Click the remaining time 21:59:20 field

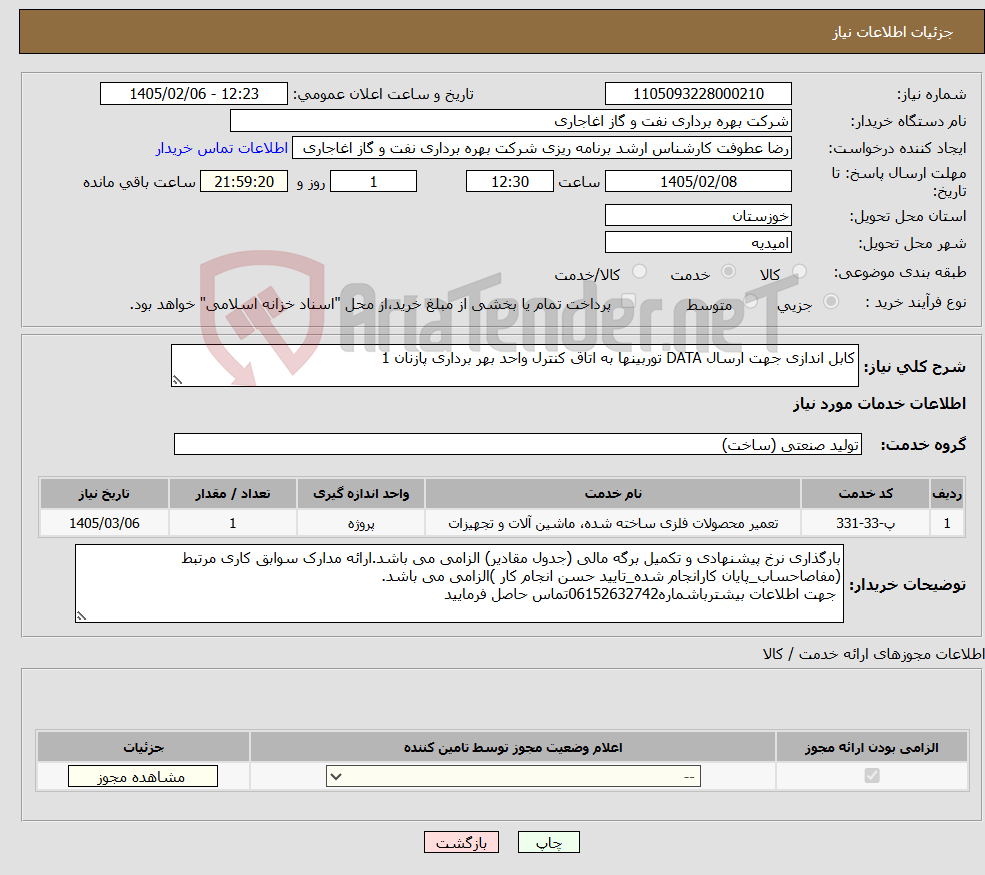[244, 182]
